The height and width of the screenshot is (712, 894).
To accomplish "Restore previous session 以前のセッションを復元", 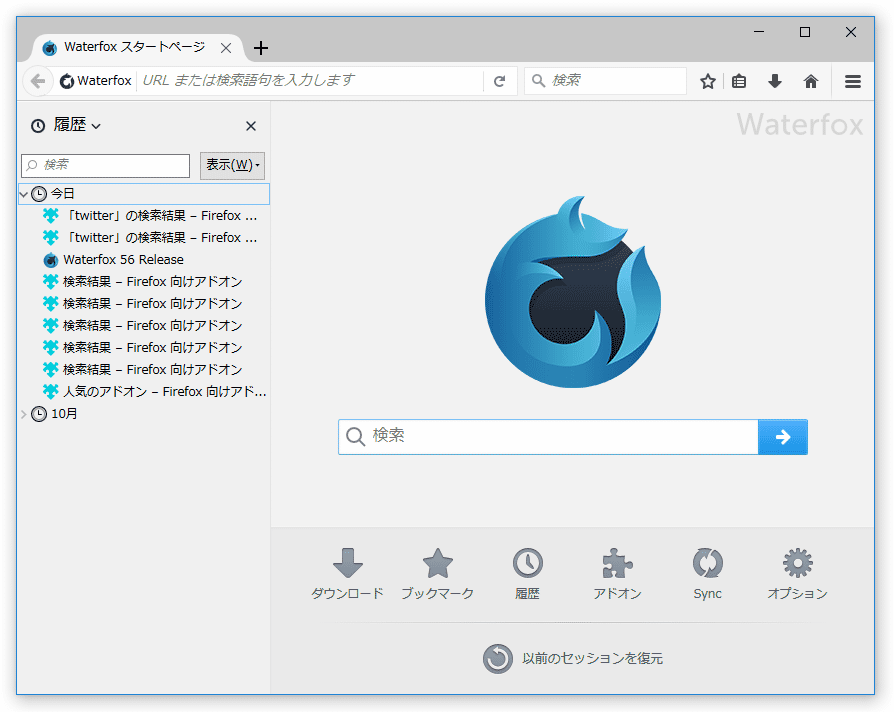I will (572, 659).
